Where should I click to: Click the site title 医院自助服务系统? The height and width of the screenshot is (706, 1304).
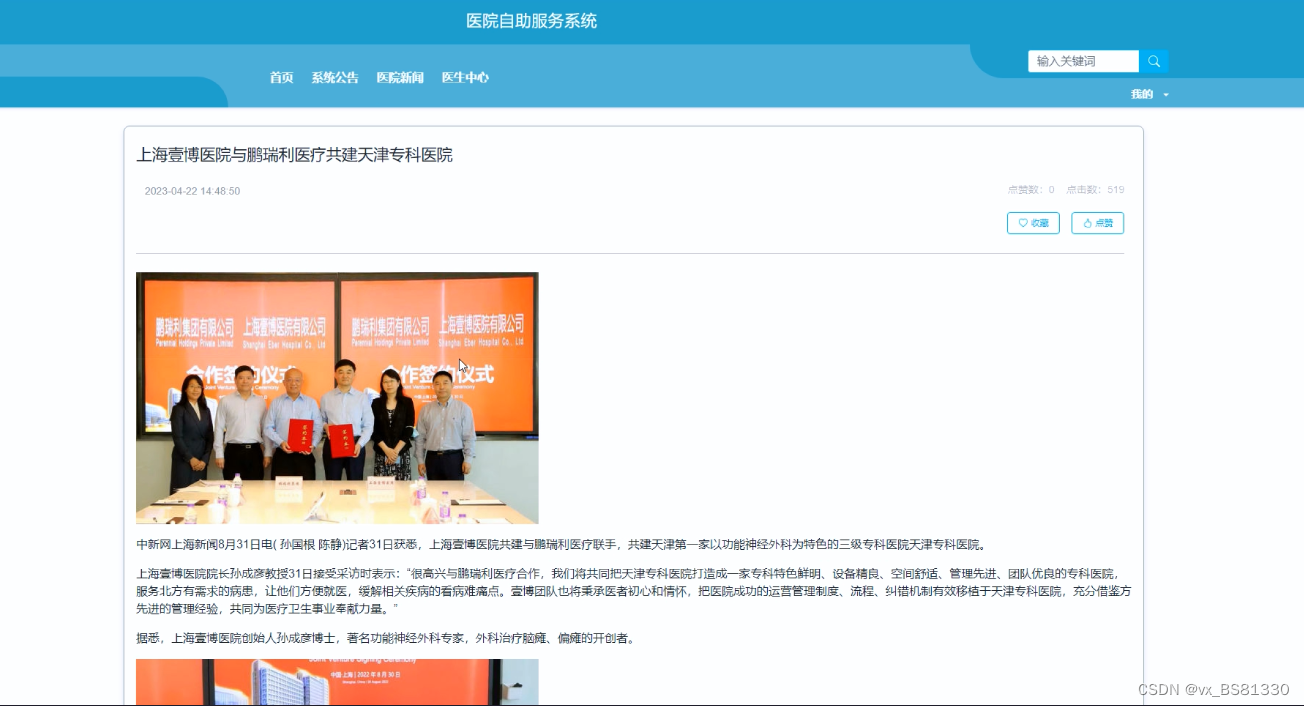(532, 21)
